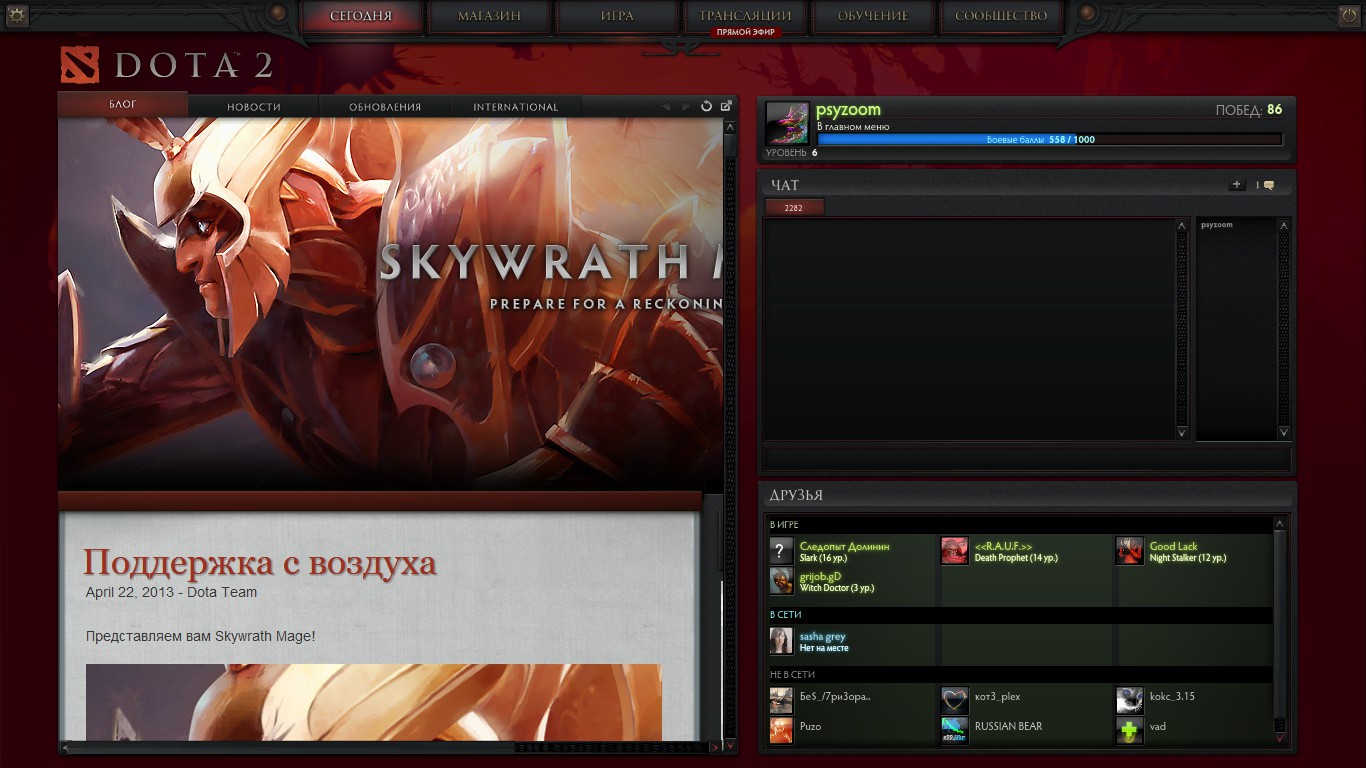Viewport: 1366px width, 768px height.
Task: Select friend name <<R.A.U.F.>>
Action: click(x=1003, y=546)
